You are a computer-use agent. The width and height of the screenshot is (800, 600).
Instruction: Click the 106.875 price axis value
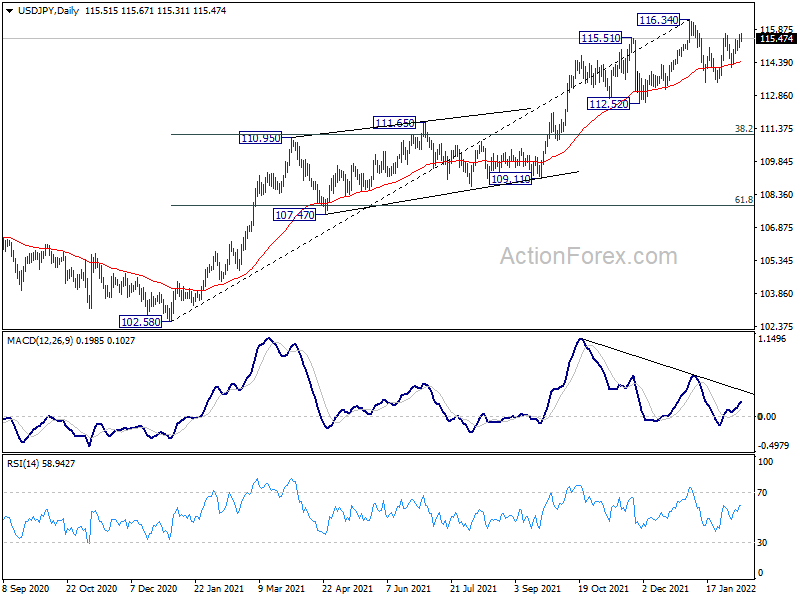pyautogui.click(x=777, y=228)
